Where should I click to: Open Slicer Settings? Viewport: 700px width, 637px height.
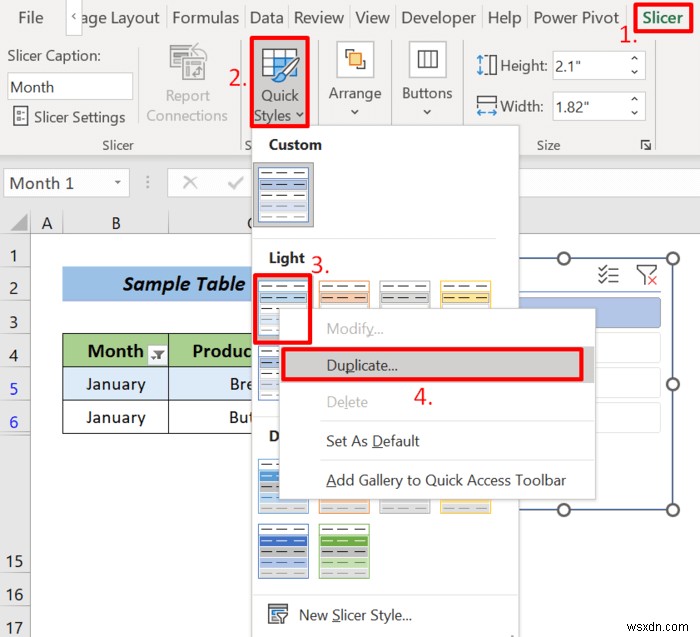click(69, 117)
